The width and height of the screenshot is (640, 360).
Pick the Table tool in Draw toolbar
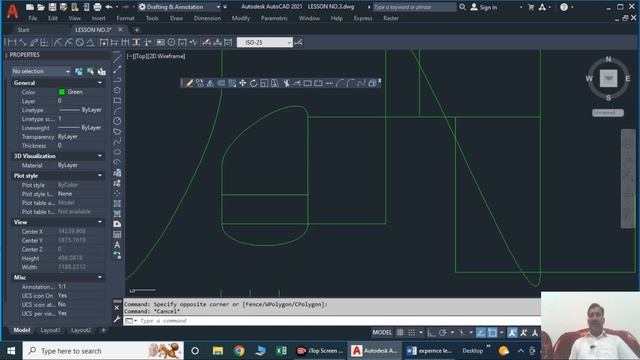pyautogui.click(x=117, y=235)
